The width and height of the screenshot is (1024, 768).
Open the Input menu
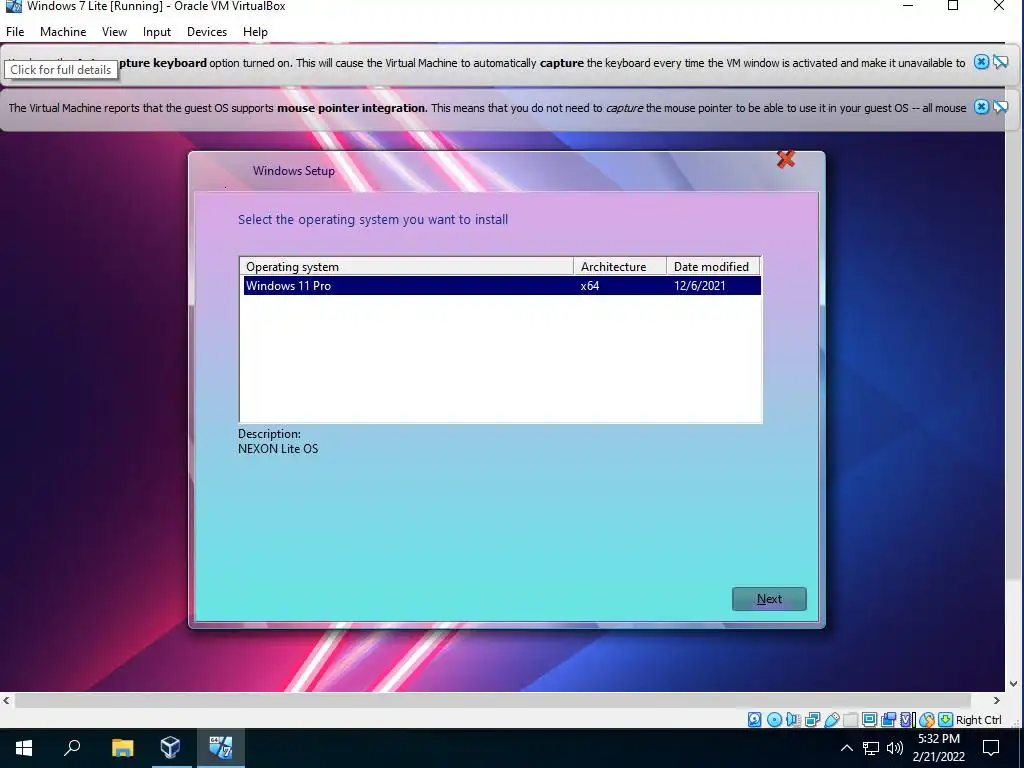click(x=157, y=31)
